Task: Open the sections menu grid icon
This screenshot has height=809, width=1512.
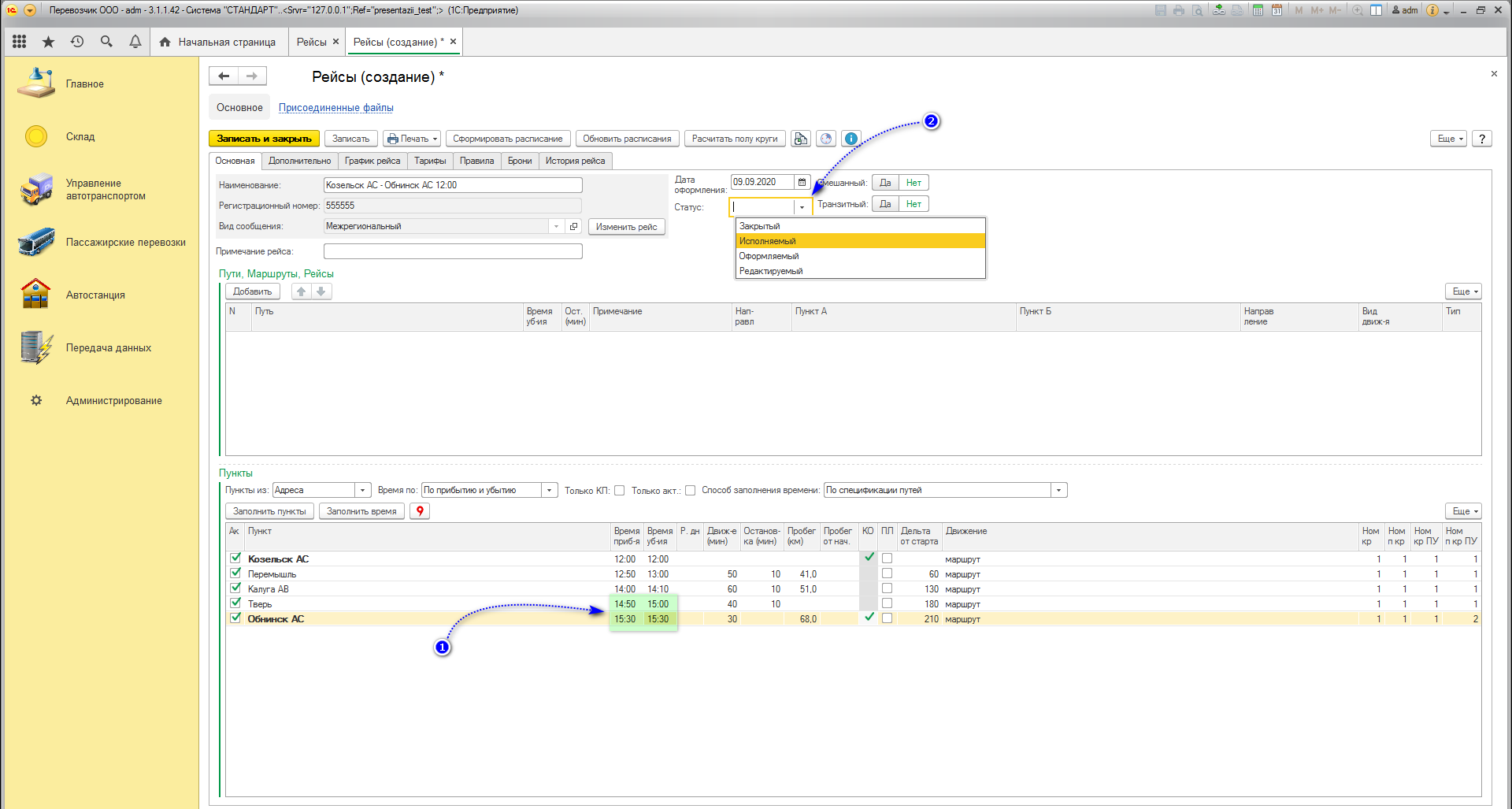Action: click(20, 42)
